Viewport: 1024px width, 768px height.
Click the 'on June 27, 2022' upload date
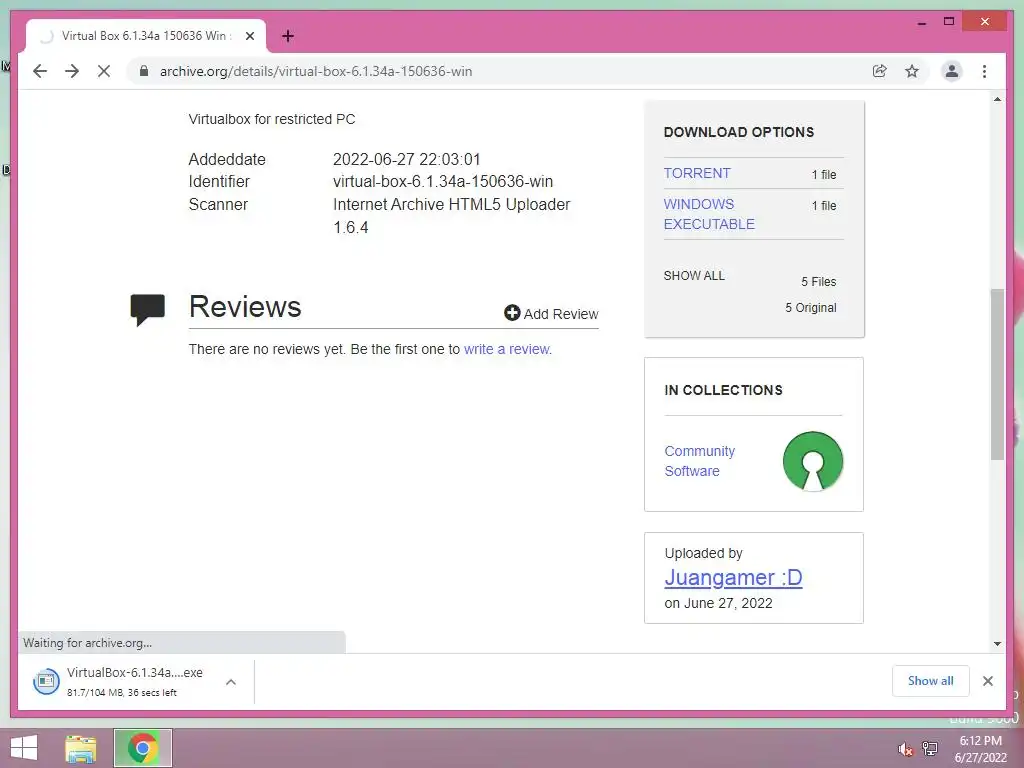point(718,603)
